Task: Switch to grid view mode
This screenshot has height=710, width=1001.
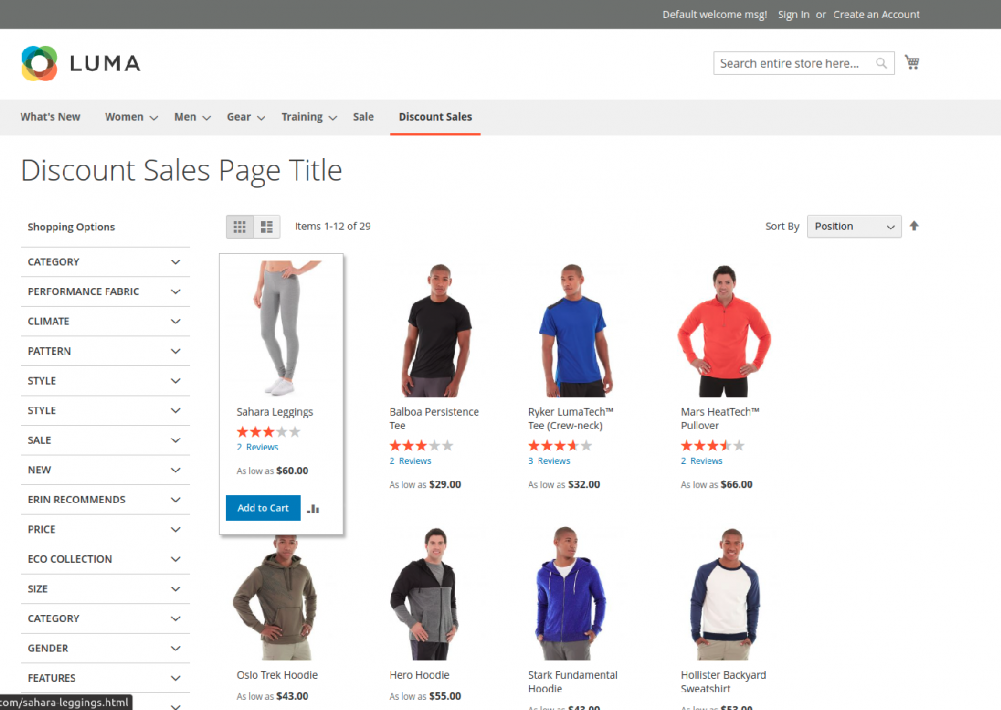Action: [239, 226]
